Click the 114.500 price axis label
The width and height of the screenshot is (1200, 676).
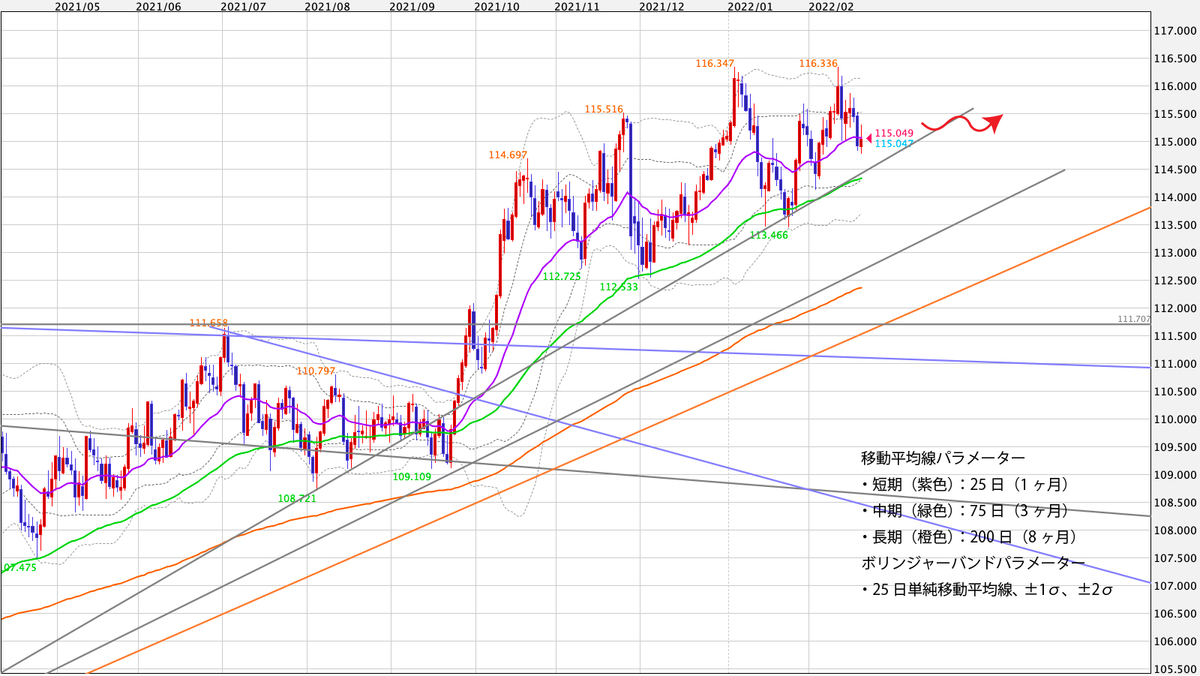tap(1174, 170)
